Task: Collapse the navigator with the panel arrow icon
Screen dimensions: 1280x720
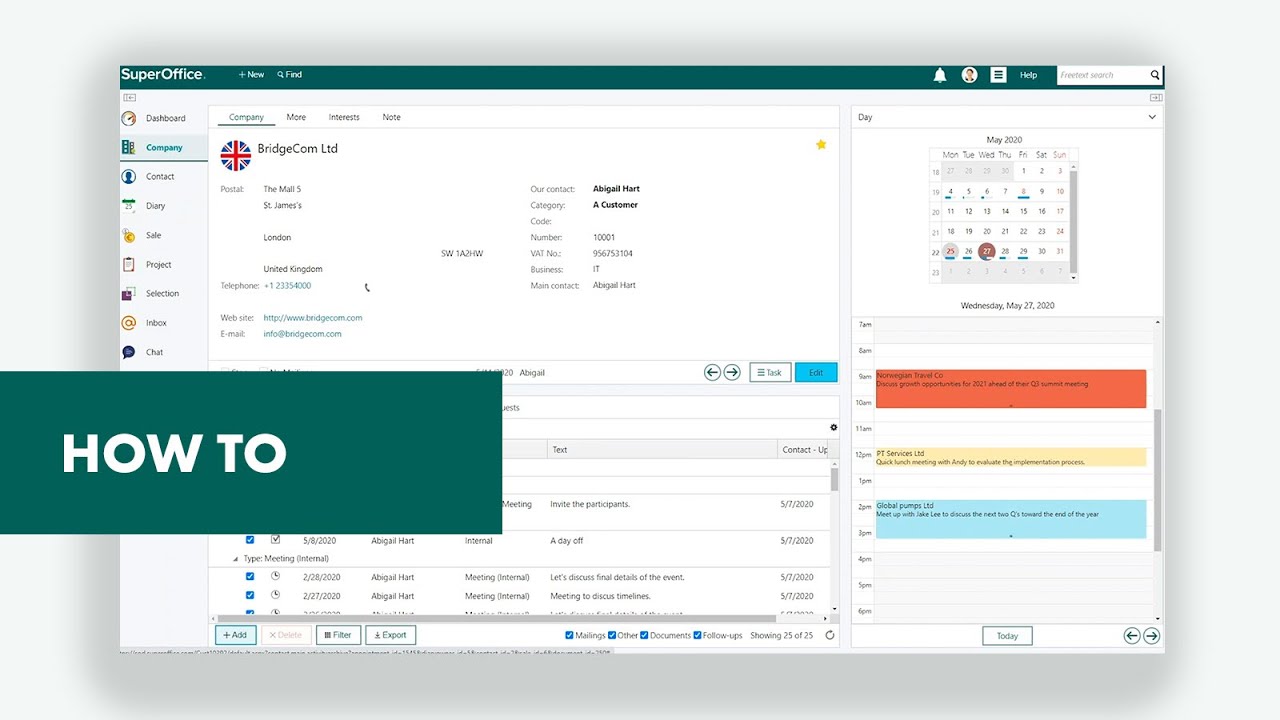Action: (129, 98)
